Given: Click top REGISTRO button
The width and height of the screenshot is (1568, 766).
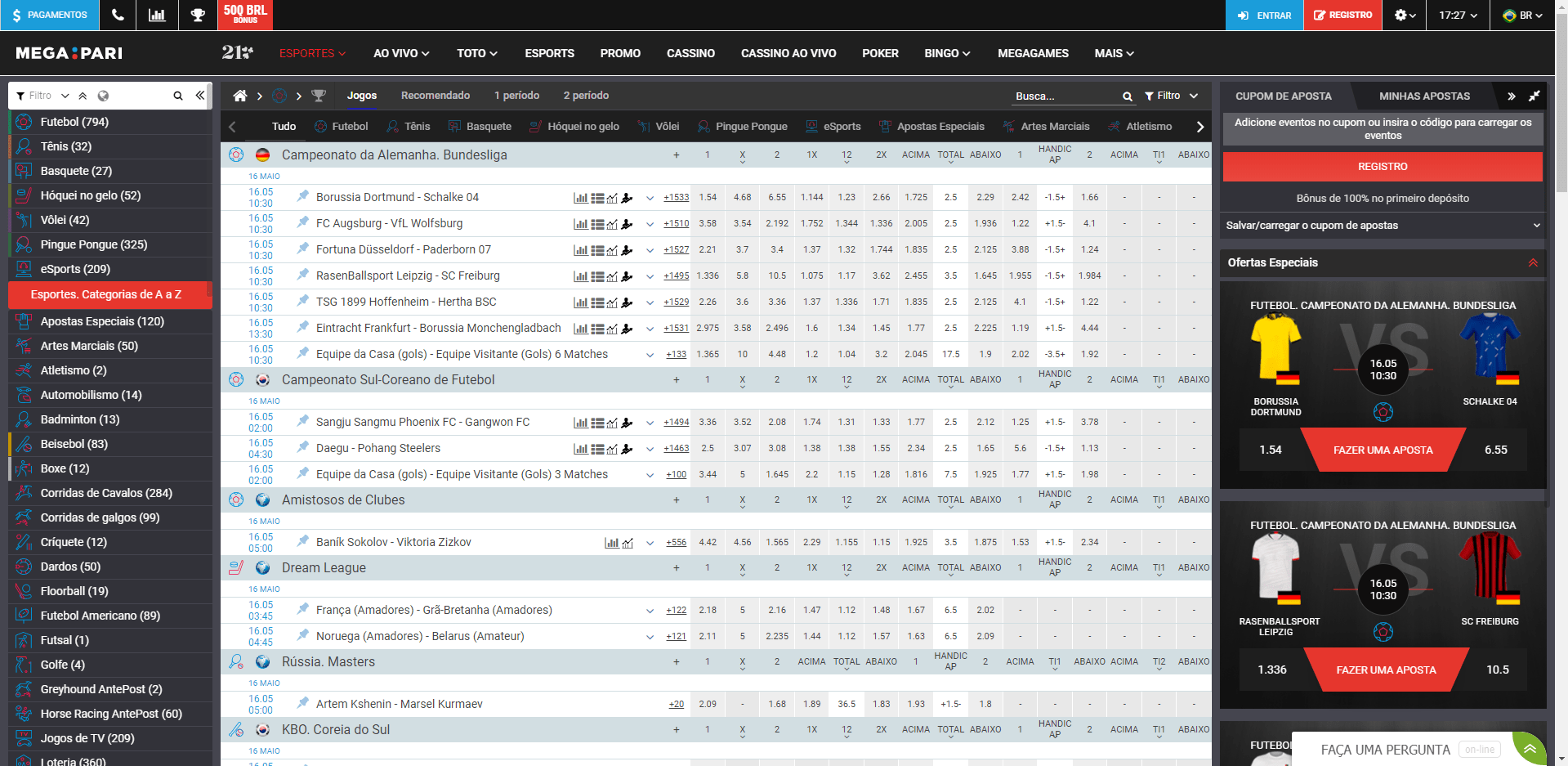Looking at the screenshot, I should click(x=1342, y=15).
